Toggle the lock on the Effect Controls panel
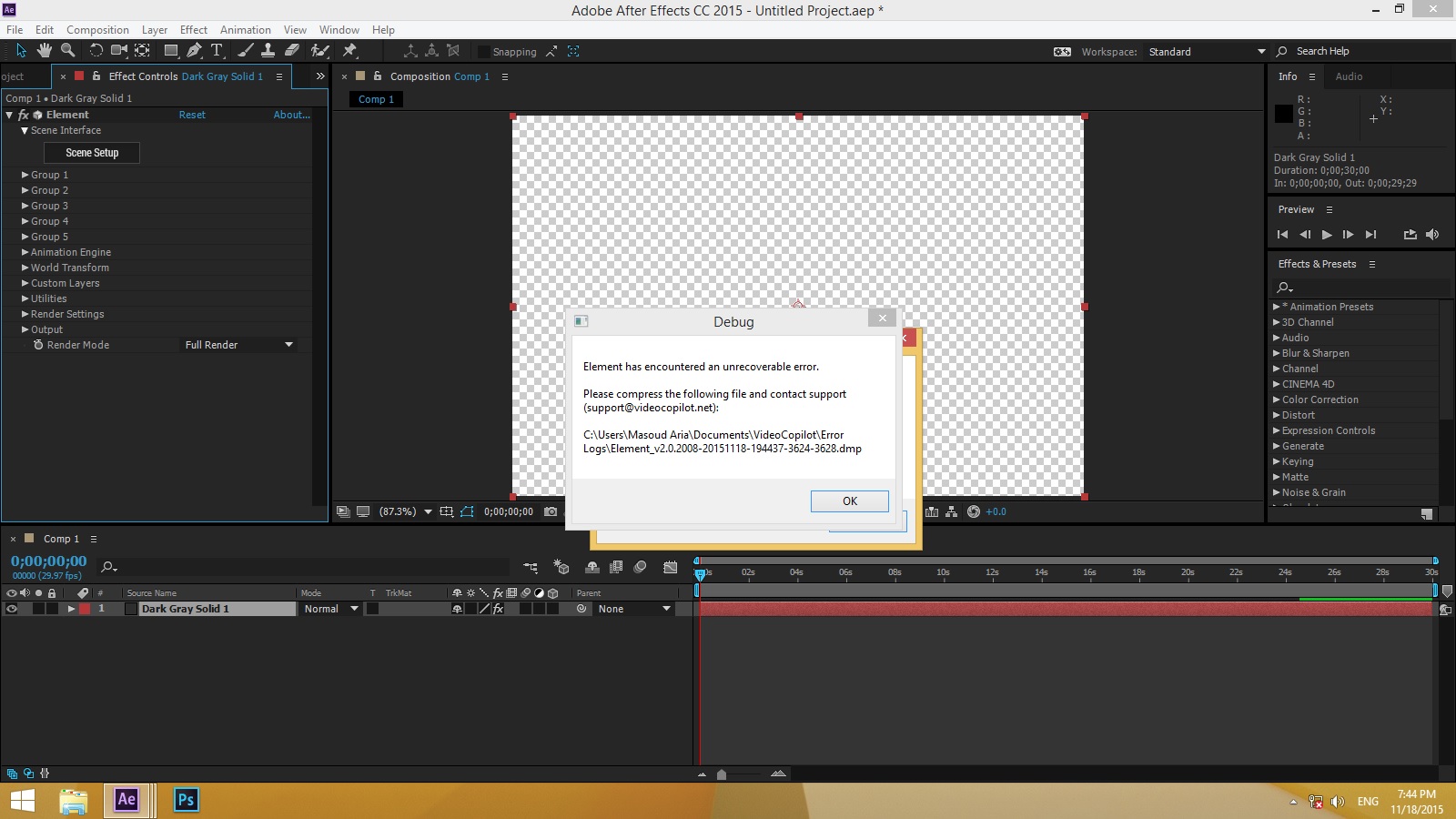Viewport: 1456px width, 819px height. pyautogui.click(x=96, y=76)
